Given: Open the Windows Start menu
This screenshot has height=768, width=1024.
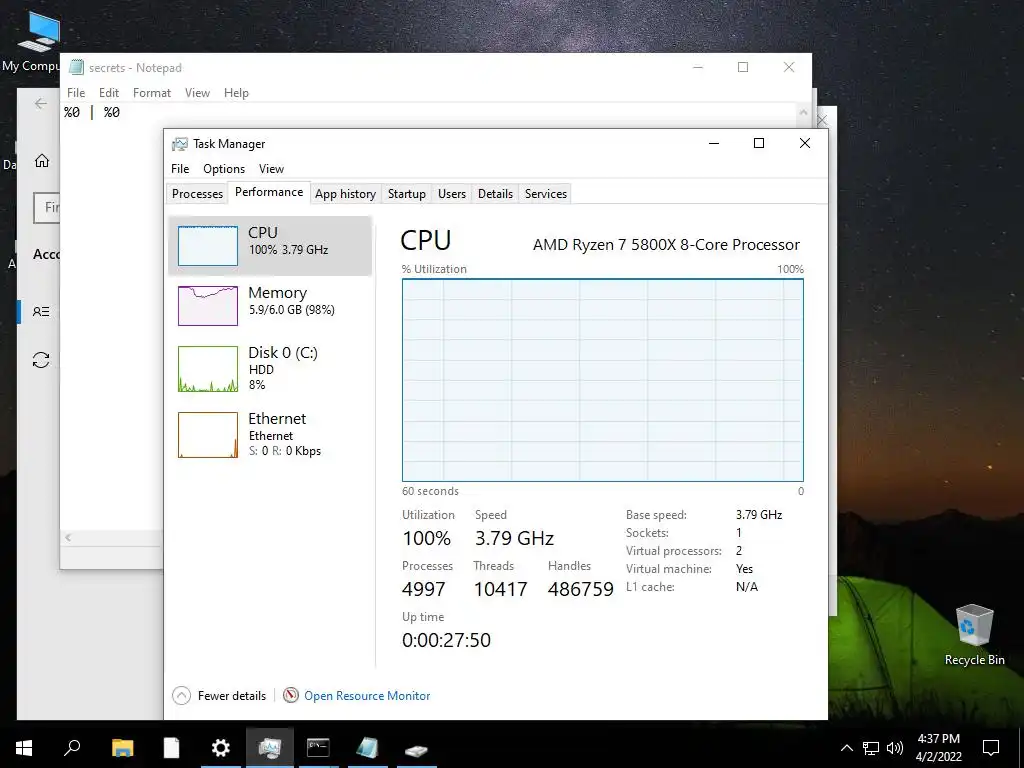Looking at the screenshot, I should 24,748.
